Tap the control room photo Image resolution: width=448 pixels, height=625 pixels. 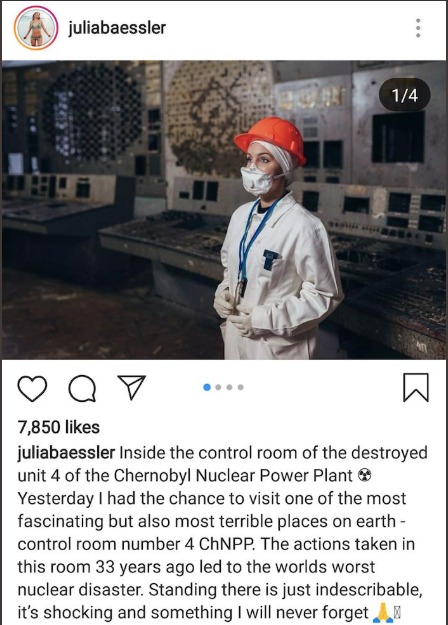[224, 210]
